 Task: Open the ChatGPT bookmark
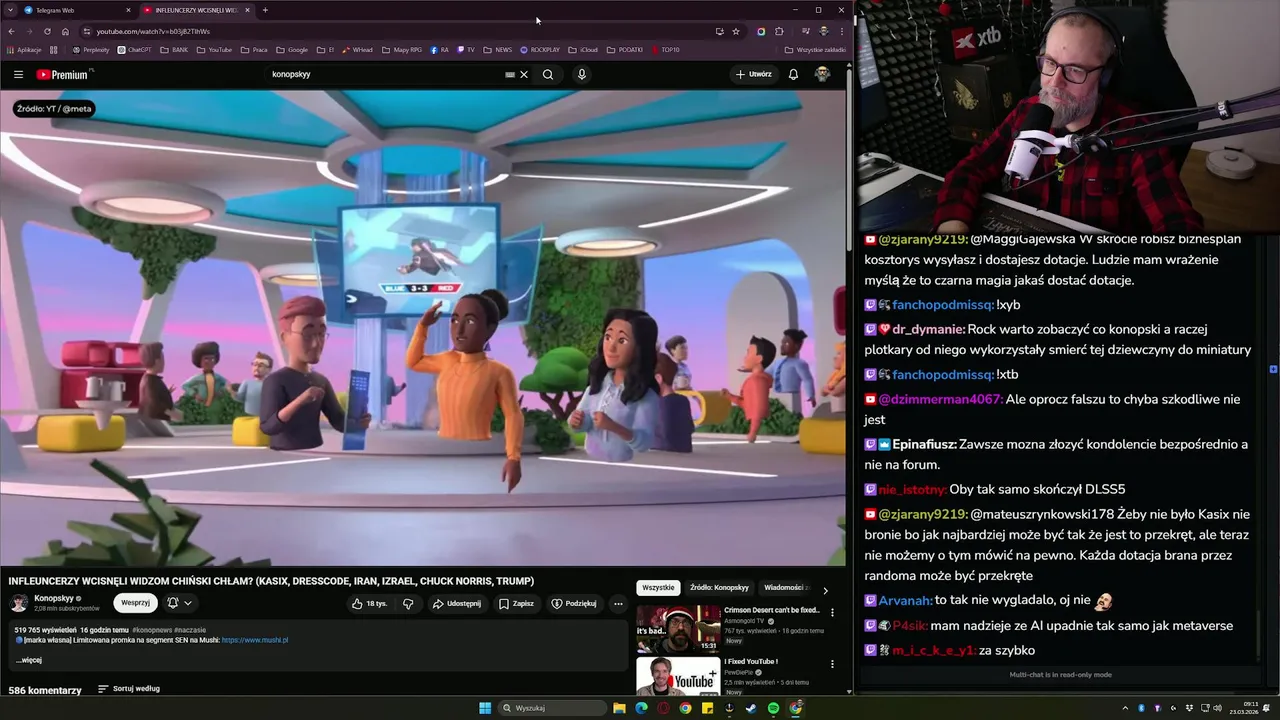[135, 49]
